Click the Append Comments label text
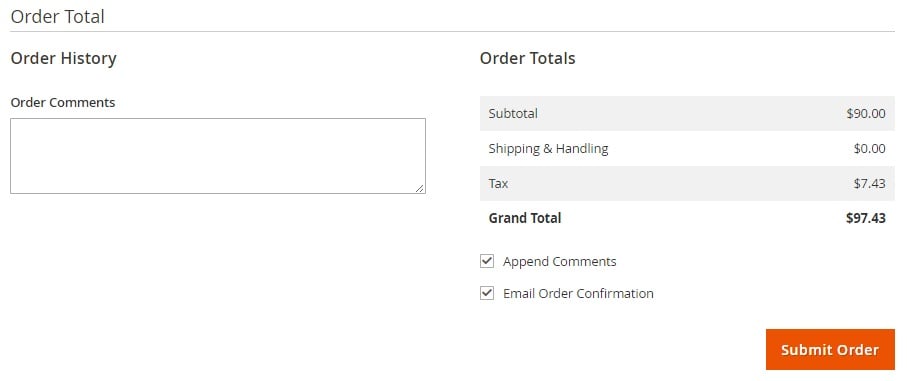907x381 pixels. click(x=559, y=261)
